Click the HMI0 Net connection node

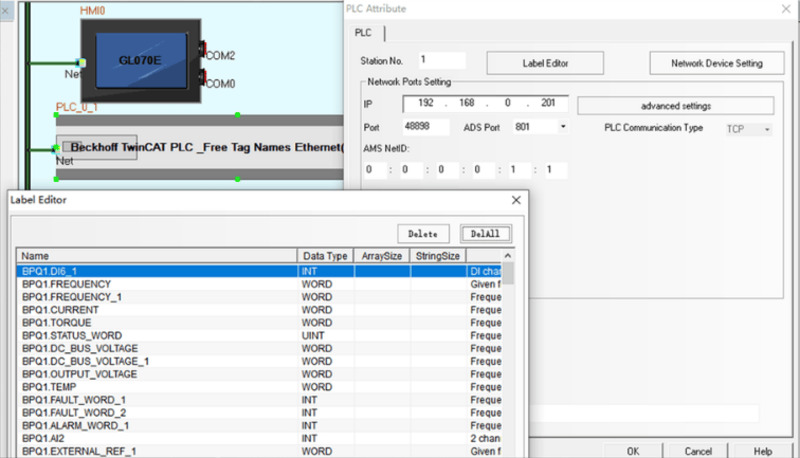pyautogui.click(x=81, y=63)
